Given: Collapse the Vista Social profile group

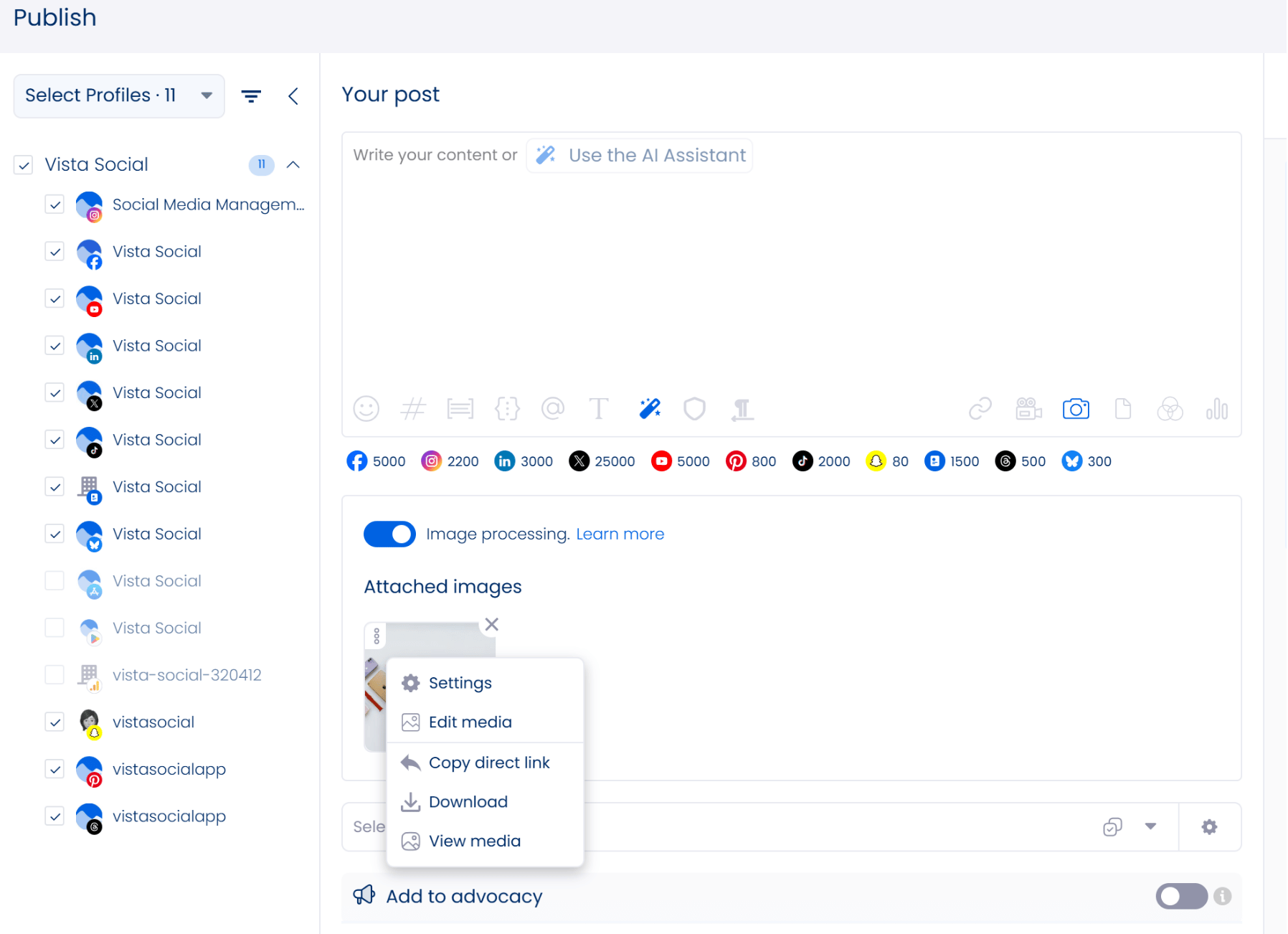Looking at the screenshot, I should click(x=293, y=165).
